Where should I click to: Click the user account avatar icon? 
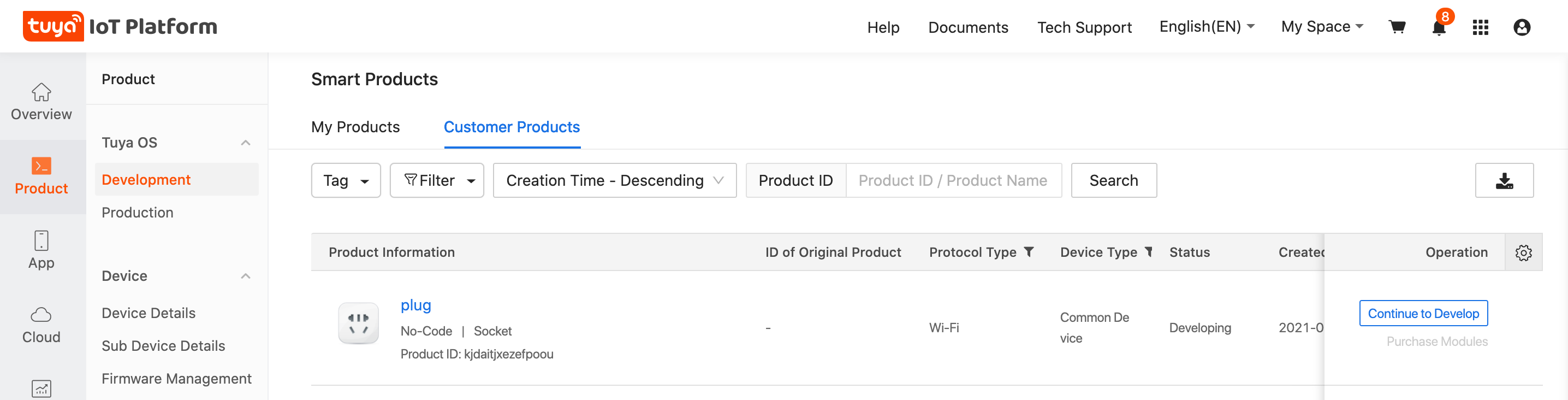pos(1522,27)
